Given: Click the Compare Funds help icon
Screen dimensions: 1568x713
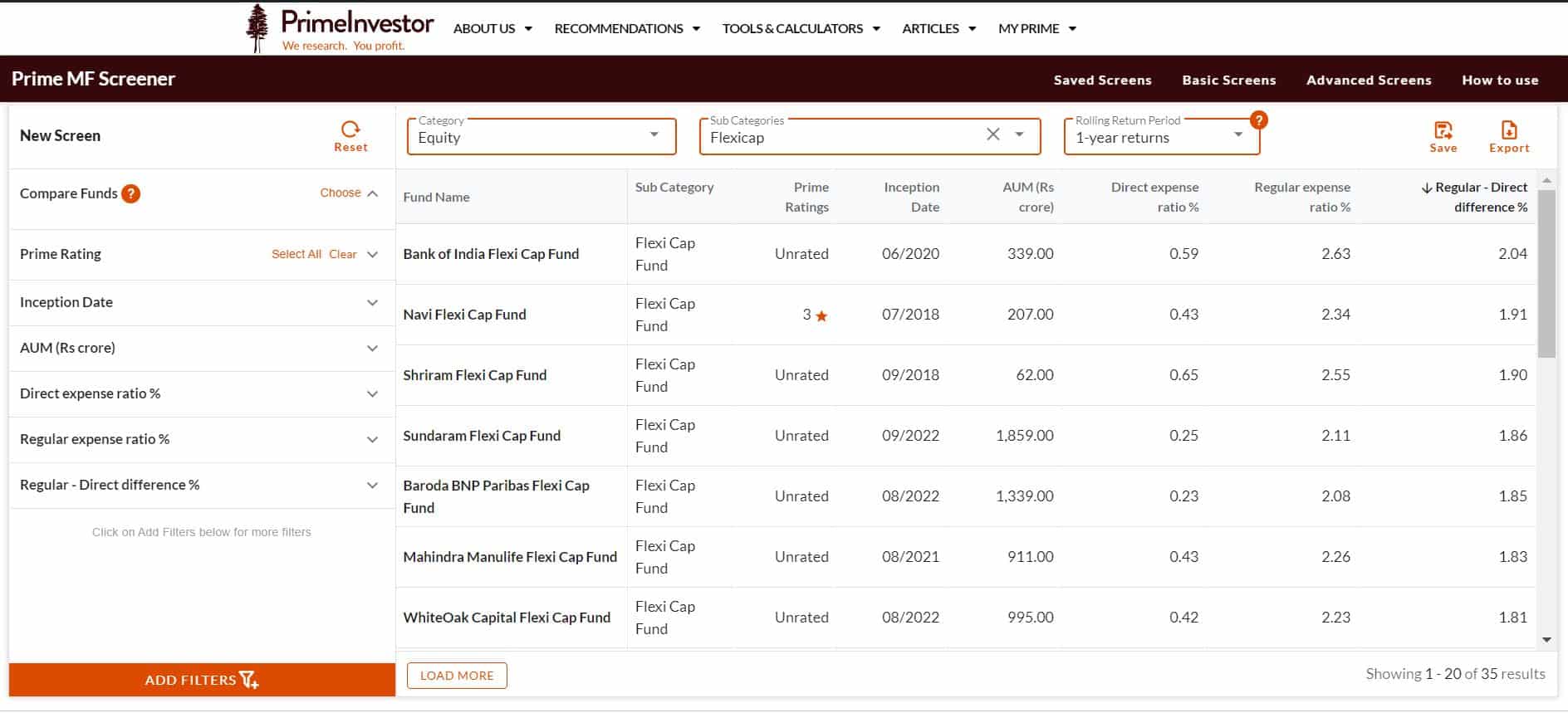Looking at the screenshot, I should click(130, 193).
